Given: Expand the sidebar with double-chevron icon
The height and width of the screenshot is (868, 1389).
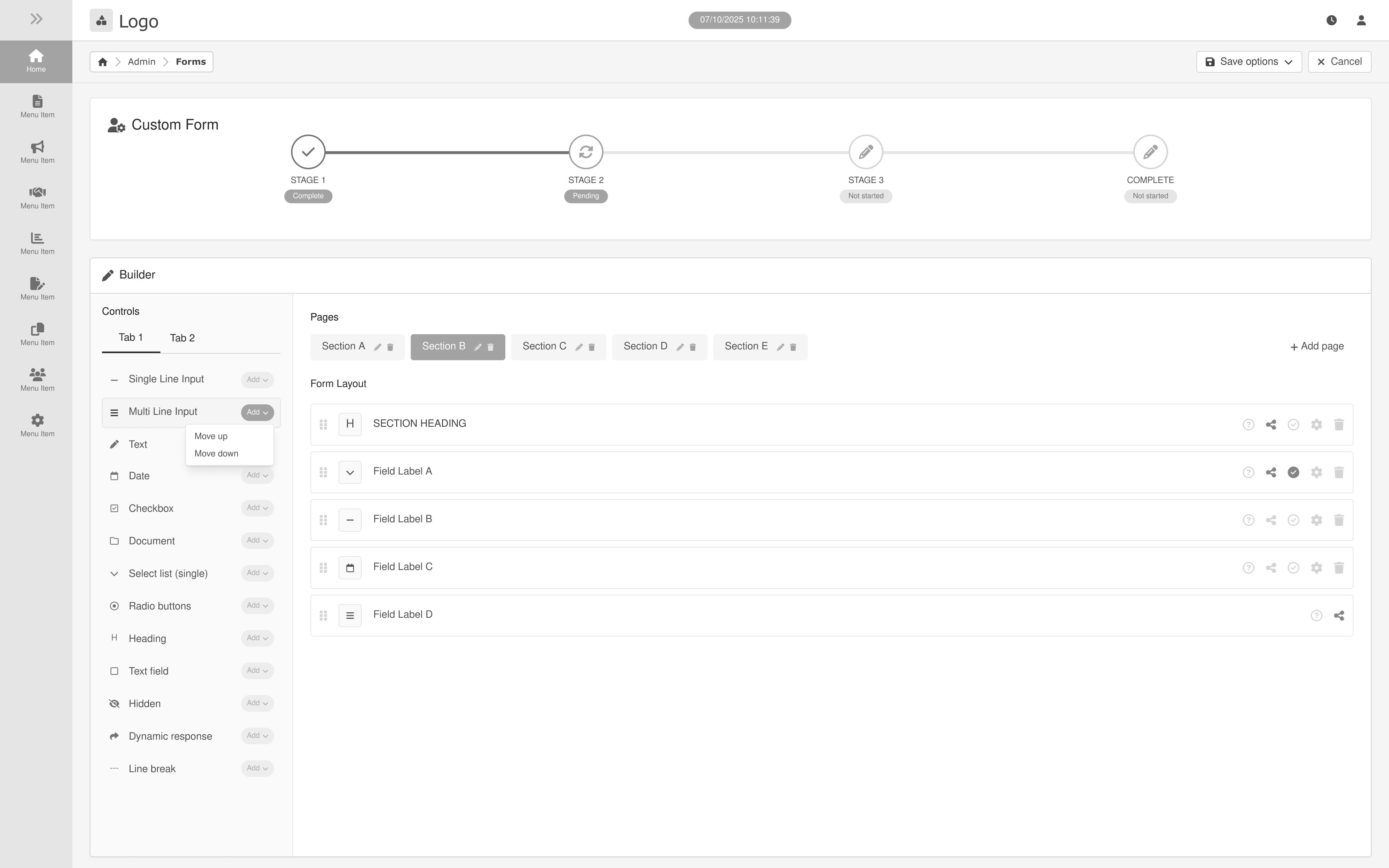Looking at the screenshot, I should (36, 19).
